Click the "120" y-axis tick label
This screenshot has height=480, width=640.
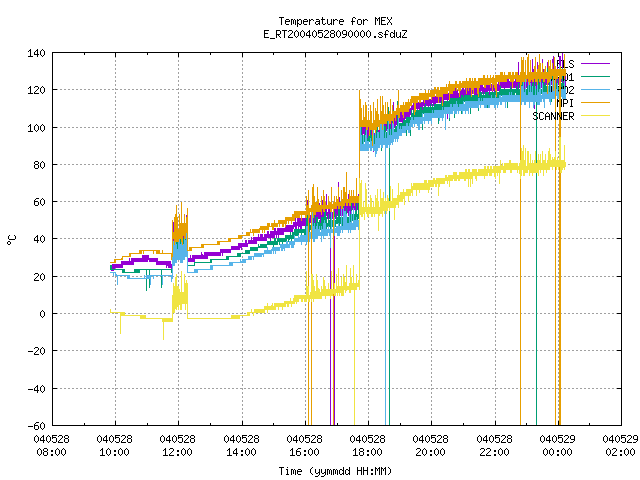(x=36, y=90)
